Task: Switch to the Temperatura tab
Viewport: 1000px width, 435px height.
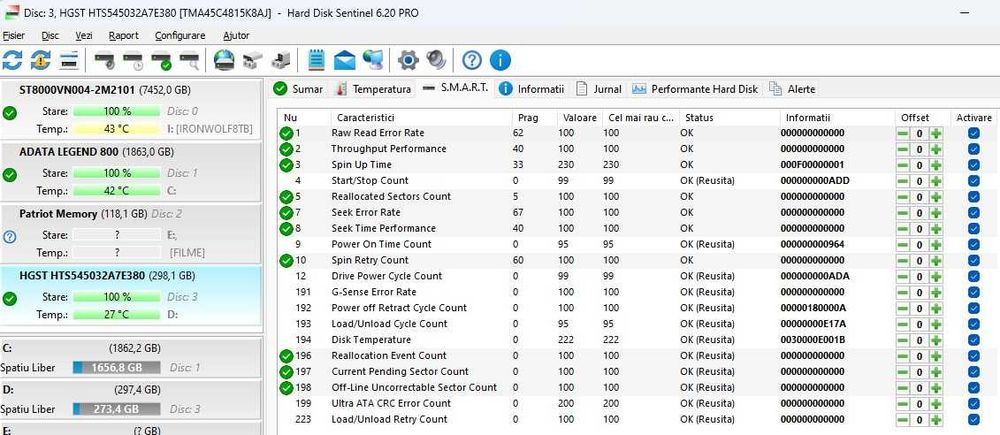Action: (x=374, y=89)
